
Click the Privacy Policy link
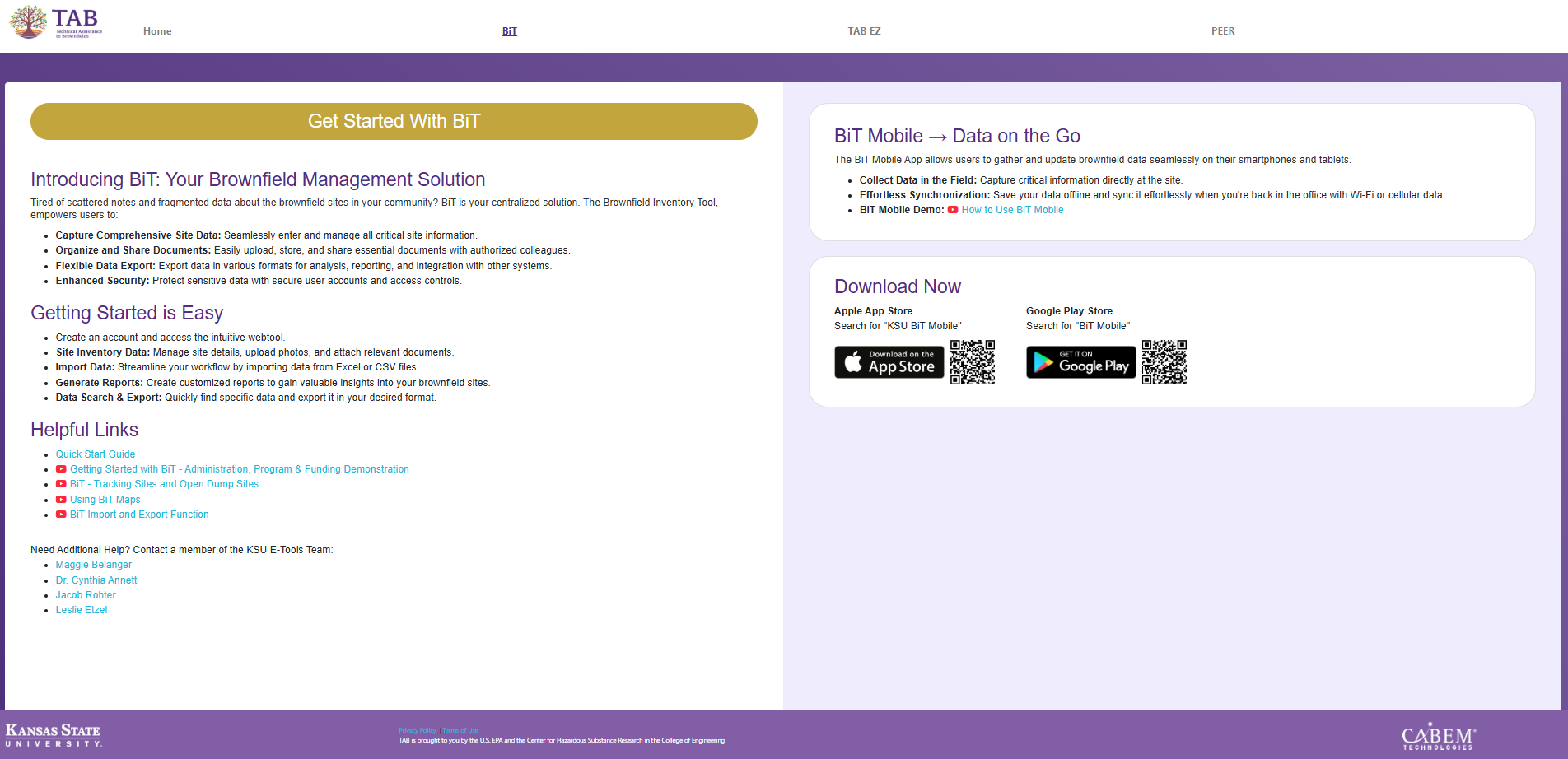click(417, 729)
